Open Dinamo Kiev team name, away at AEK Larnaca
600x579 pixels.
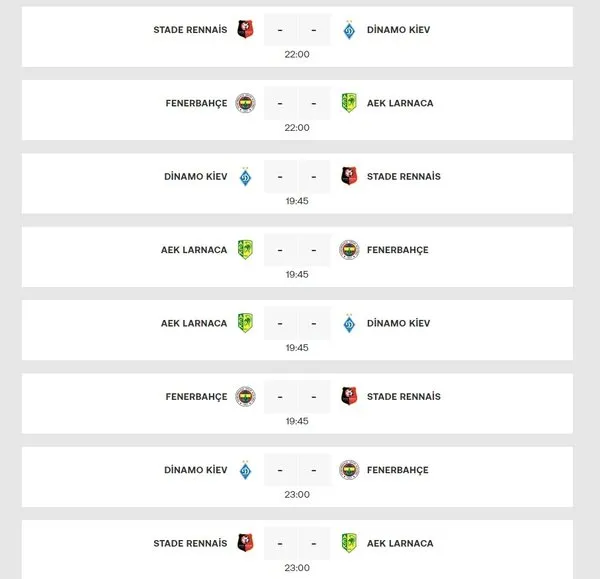(398, 323)
